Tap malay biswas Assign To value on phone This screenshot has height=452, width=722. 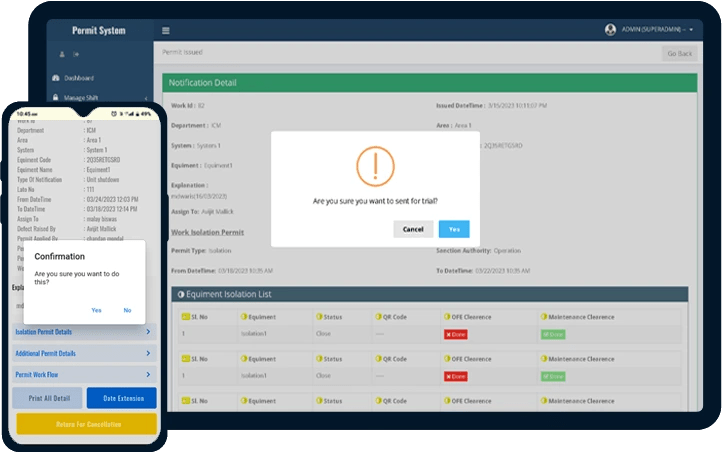[x=101, y=219]
